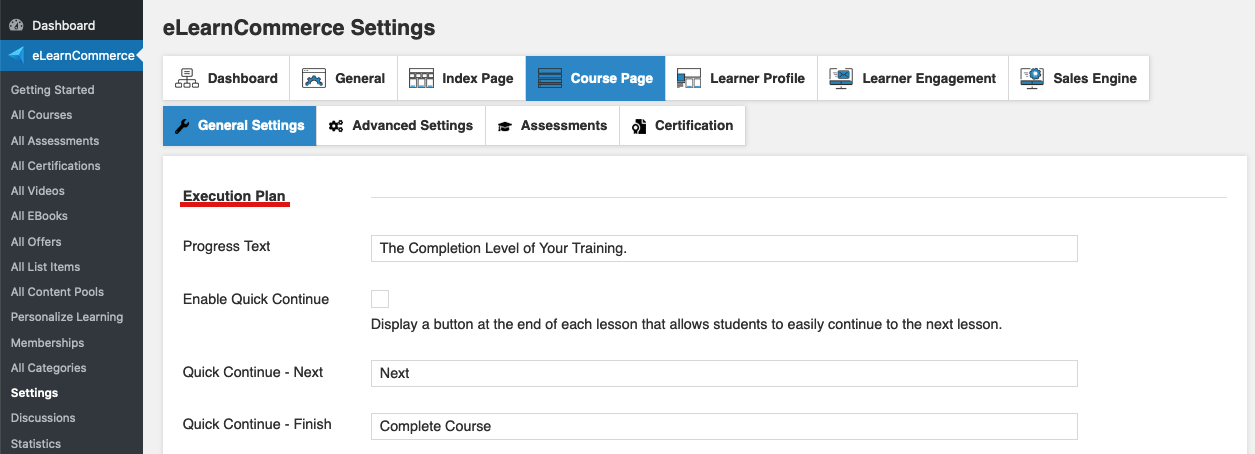Viewport: 1255px width, 454px height.
Task: Switch to the Course Page tab
Action: point(595,78)
